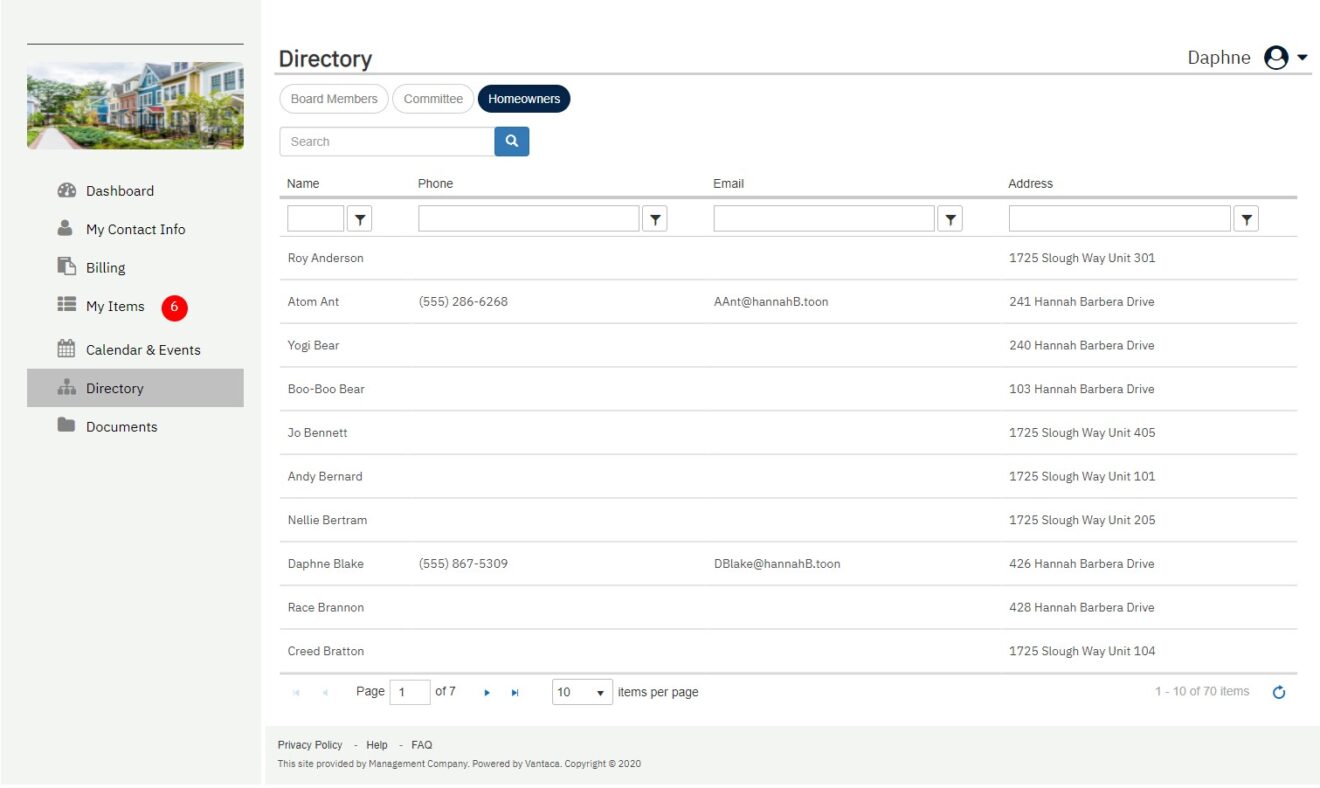Viewport: 1320px width, 788px height.
Task: Open the Documents folder section
Action: [x=121, y=426]
